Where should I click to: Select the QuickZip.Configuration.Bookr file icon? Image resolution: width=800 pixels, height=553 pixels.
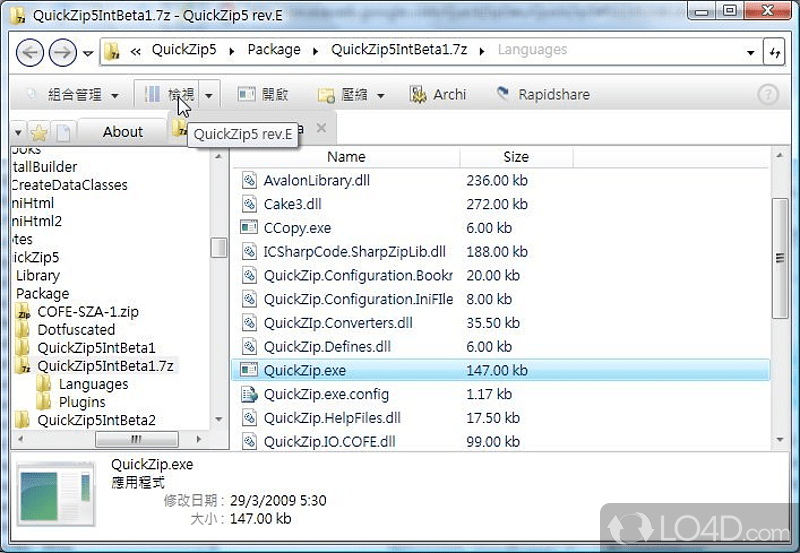pos(249,275)
